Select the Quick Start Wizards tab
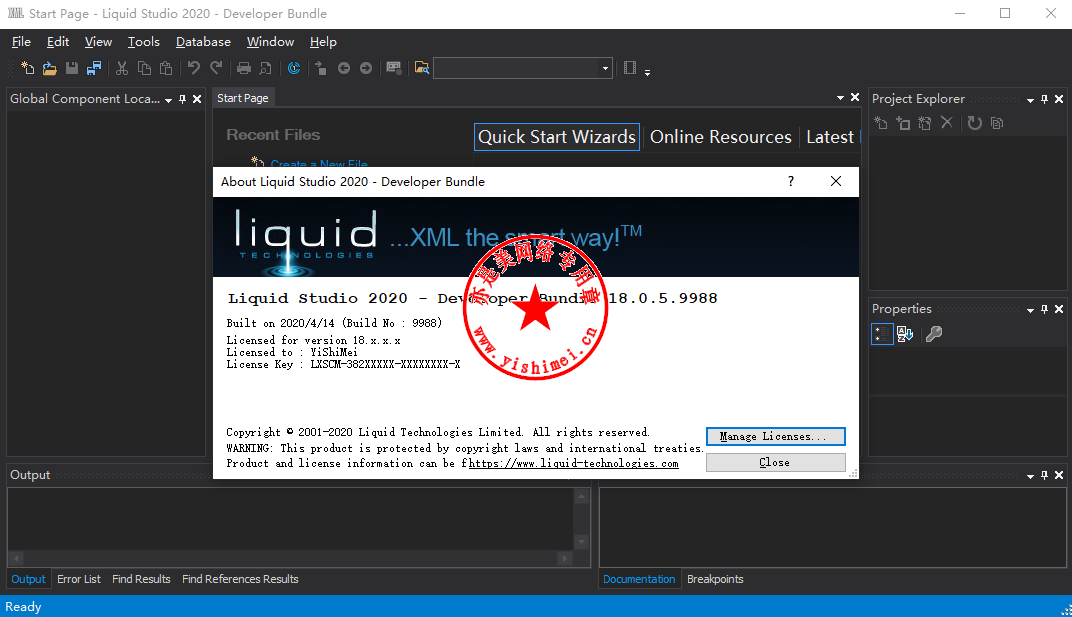 tap(557, 137)
